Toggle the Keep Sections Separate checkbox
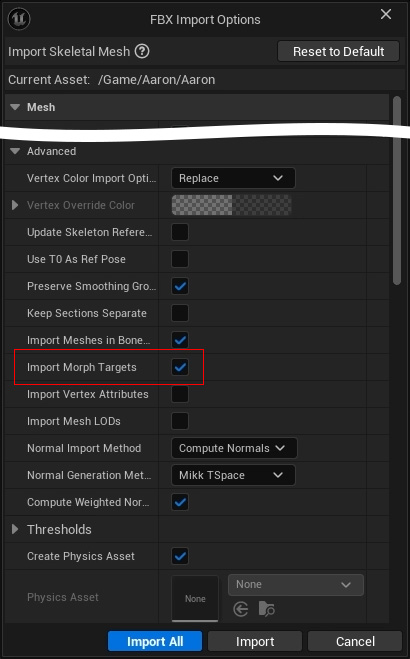410x659 pixels. coord(180,313)
